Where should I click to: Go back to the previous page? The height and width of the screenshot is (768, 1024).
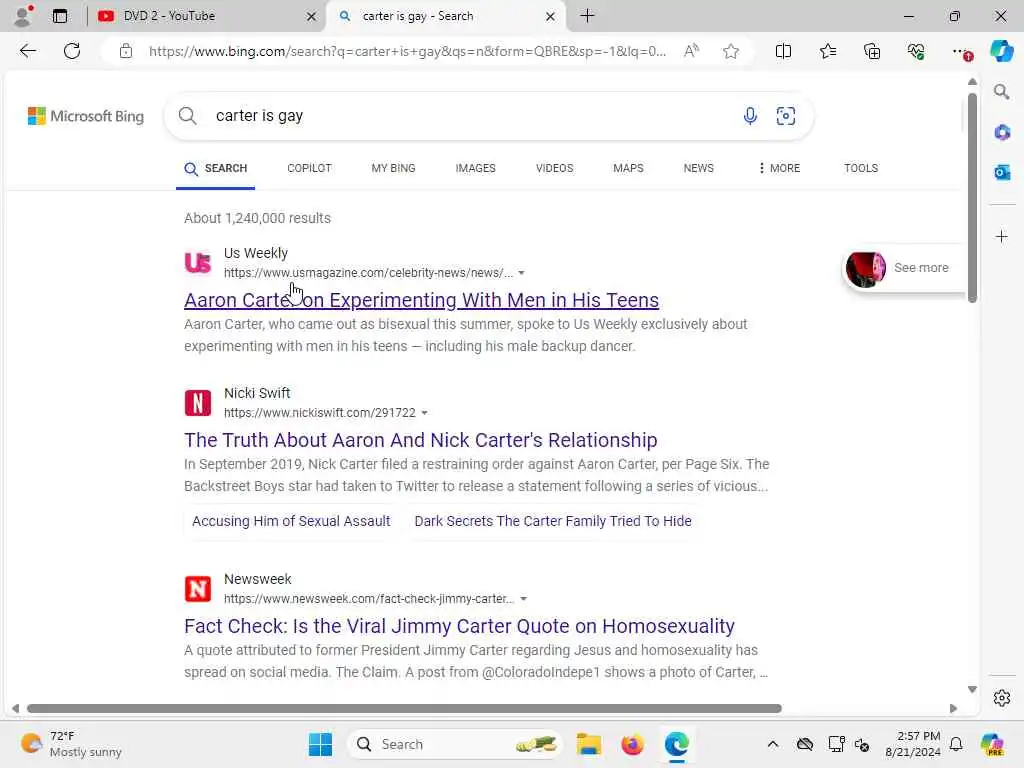27,51
